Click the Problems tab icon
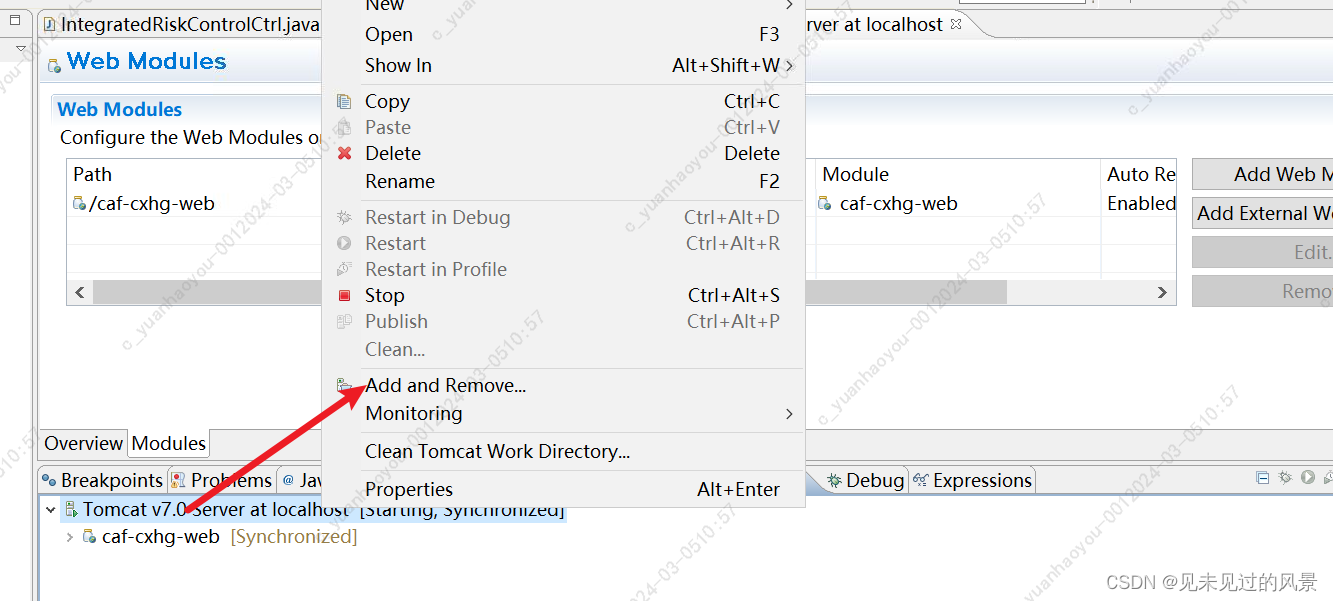This screenshot has width=1333, height=601. point(178,481)
